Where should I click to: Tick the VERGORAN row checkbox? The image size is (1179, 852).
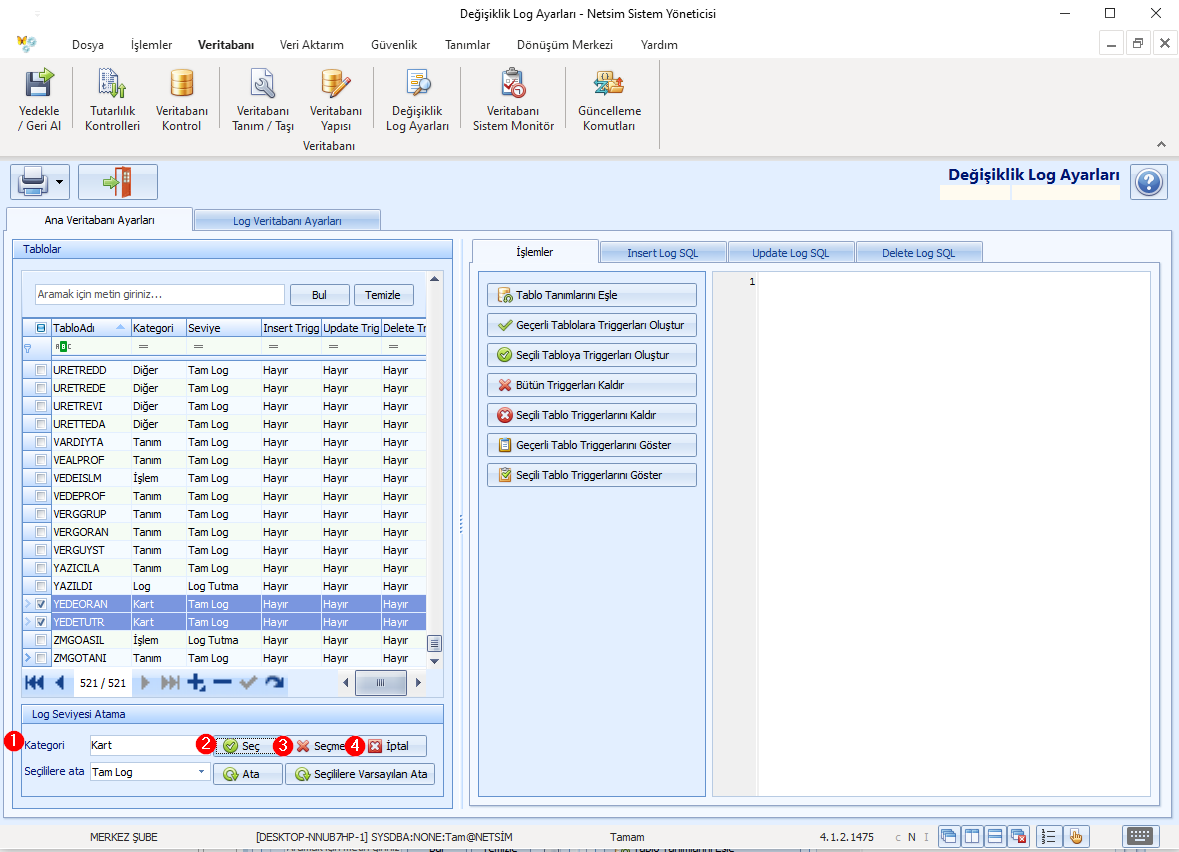coord(41,532)
